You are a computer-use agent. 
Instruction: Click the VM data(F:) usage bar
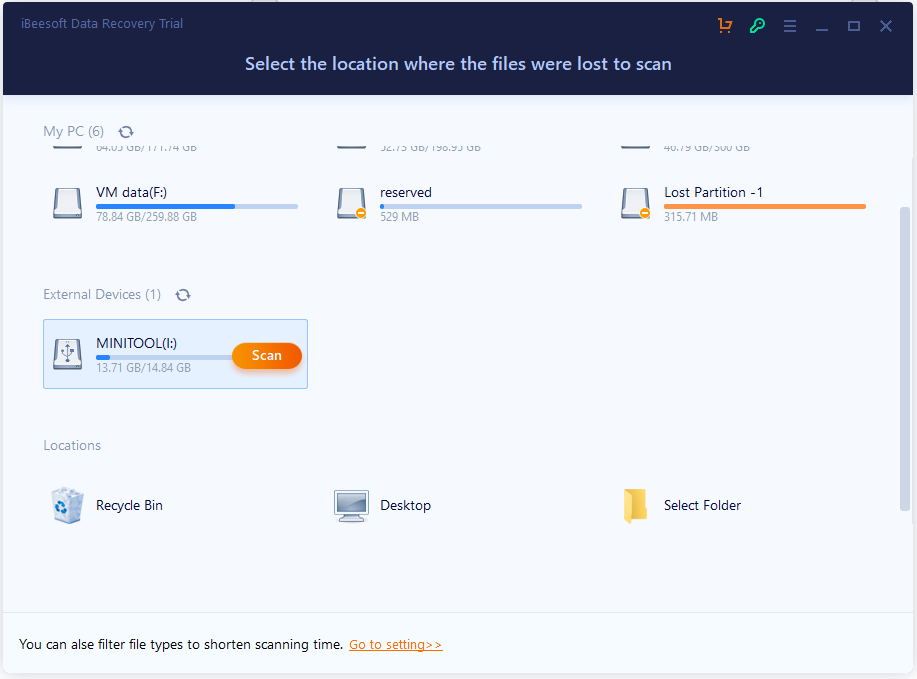click(x=196, y=207)
